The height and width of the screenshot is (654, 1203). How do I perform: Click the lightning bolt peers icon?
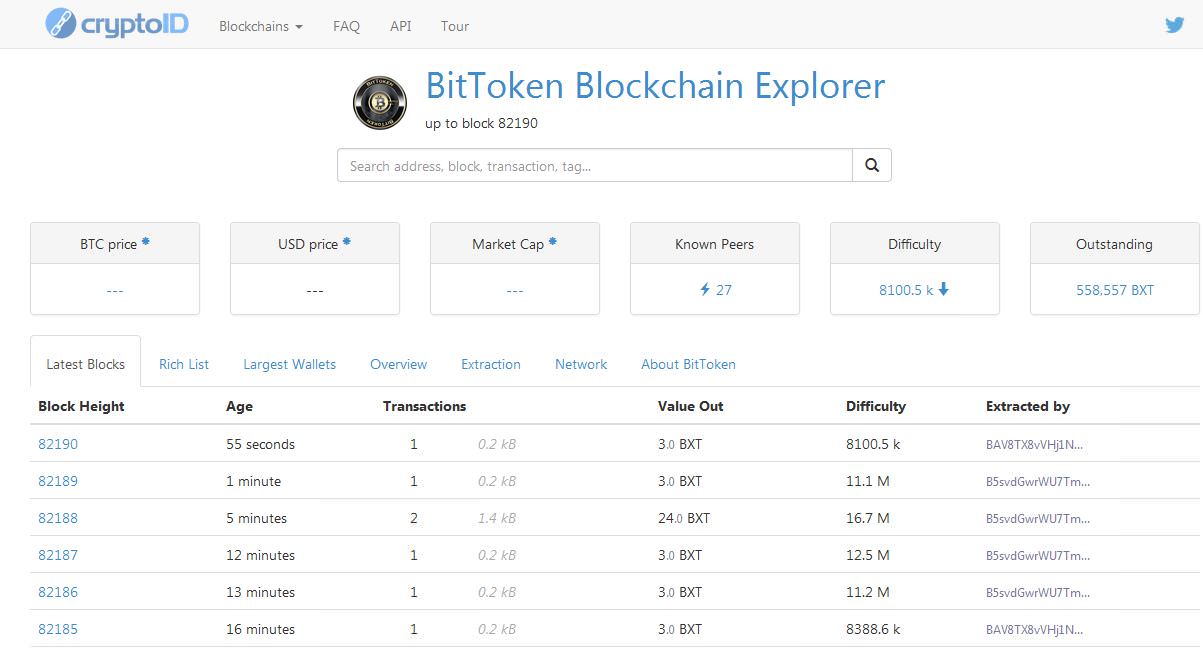click(705, 290)
